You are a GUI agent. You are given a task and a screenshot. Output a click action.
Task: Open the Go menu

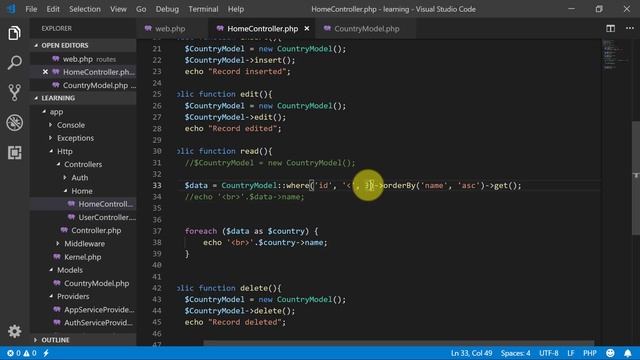141,9
